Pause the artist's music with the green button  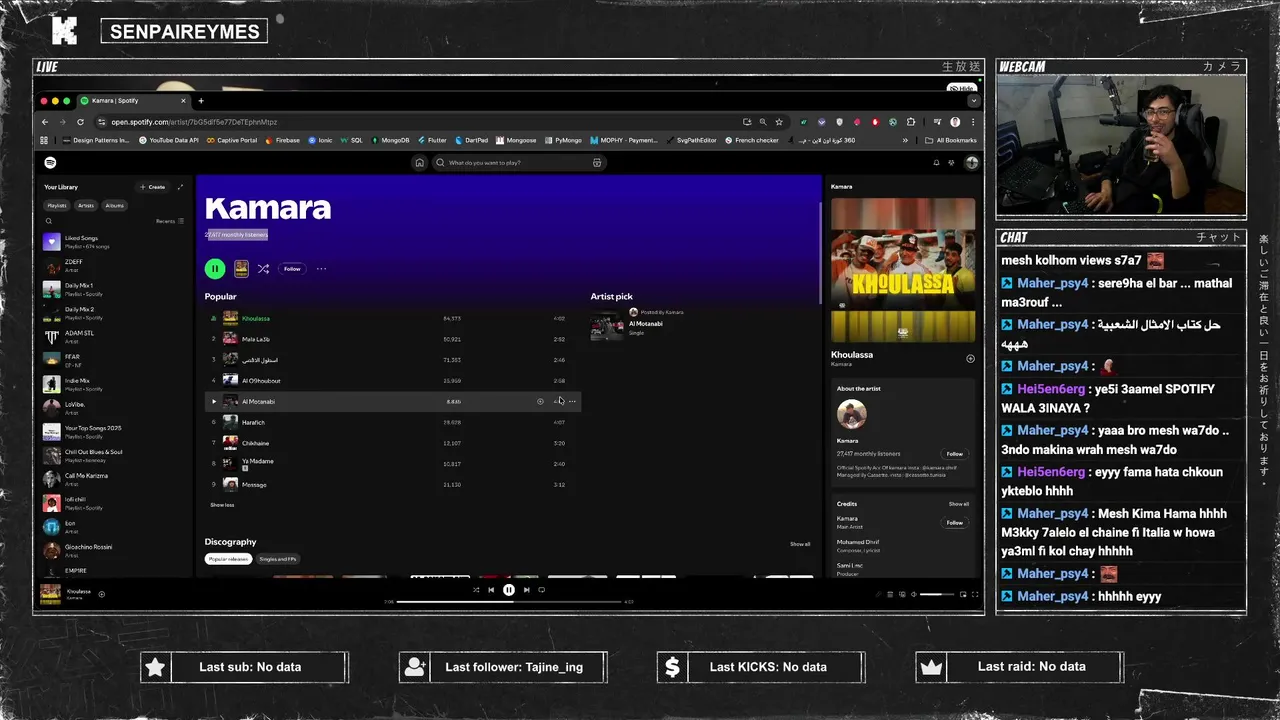215,268
